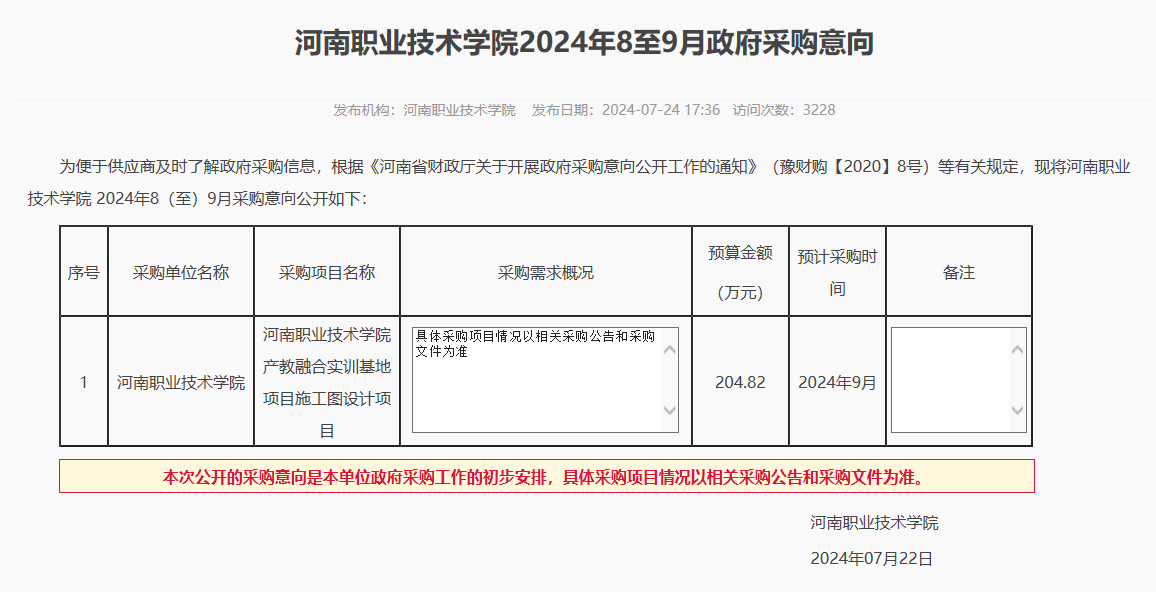
Task: Click the 发布日期 2024-07-24 17:36 text
Action: click(x=626, y=110)
